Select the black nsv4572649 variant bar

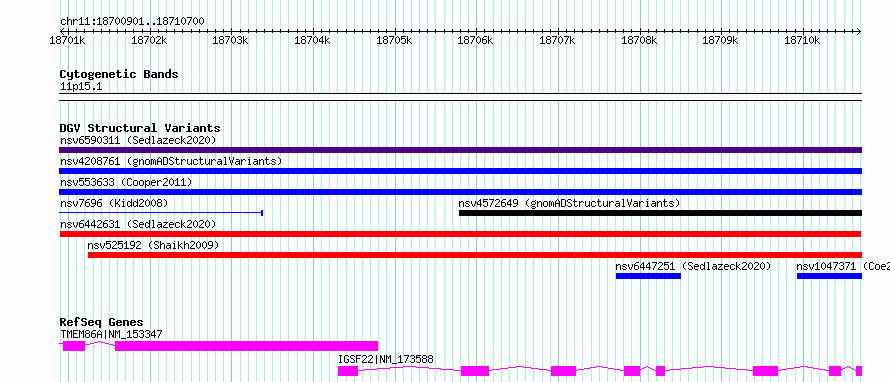661,213
